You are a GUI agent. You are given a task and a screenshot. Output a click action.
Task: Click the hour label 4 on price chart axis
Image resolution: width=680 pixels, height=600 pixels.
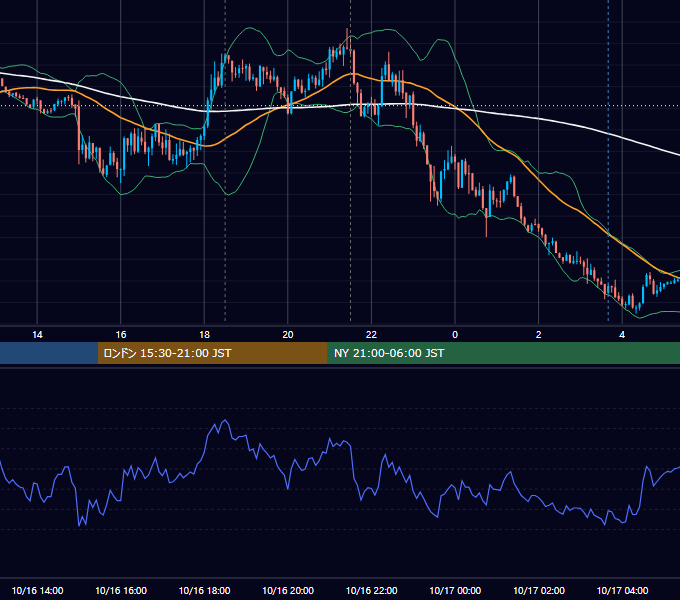click(622, 335)
